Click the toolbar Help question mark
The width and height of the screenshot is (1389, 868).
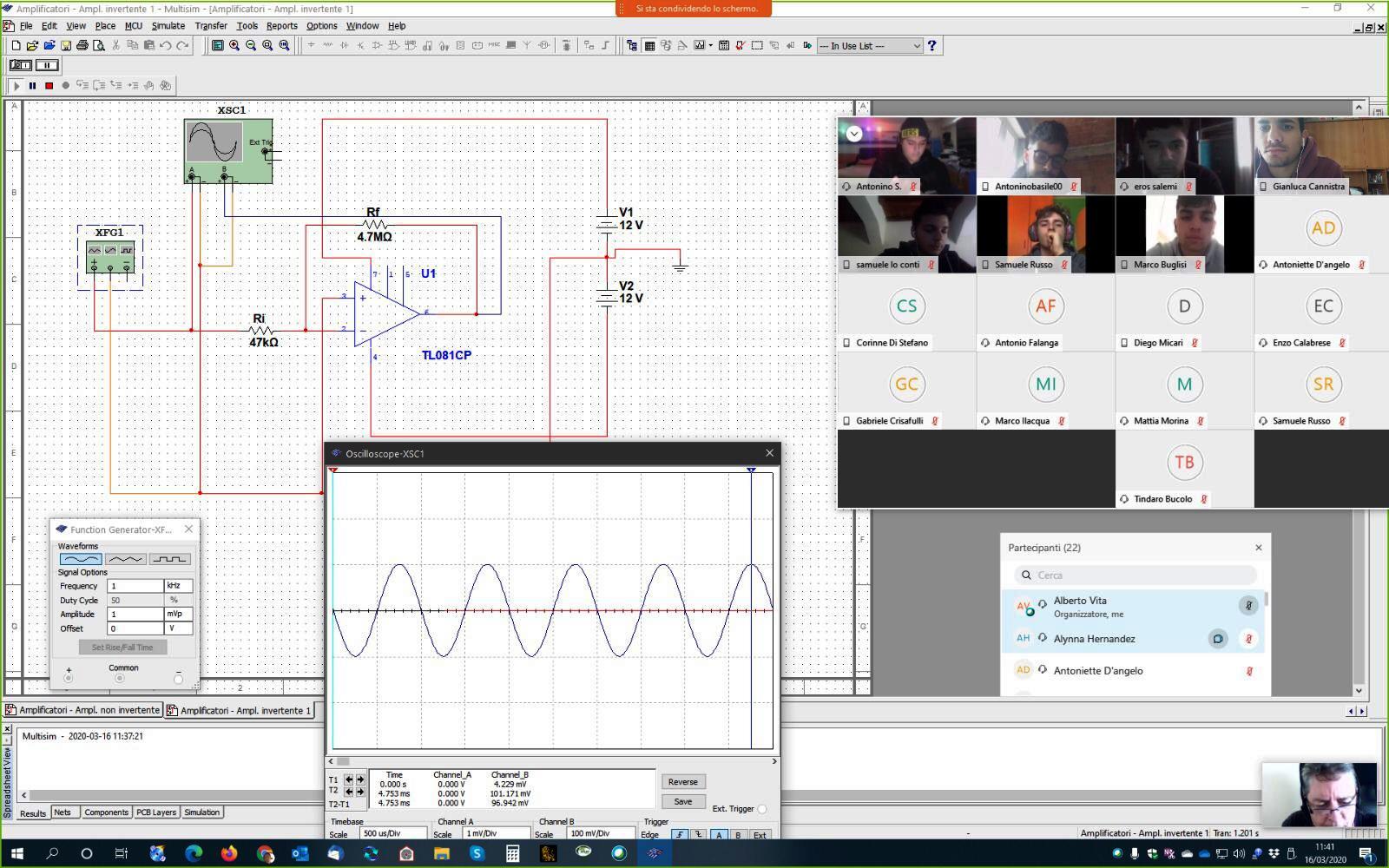tap(932, 45)
